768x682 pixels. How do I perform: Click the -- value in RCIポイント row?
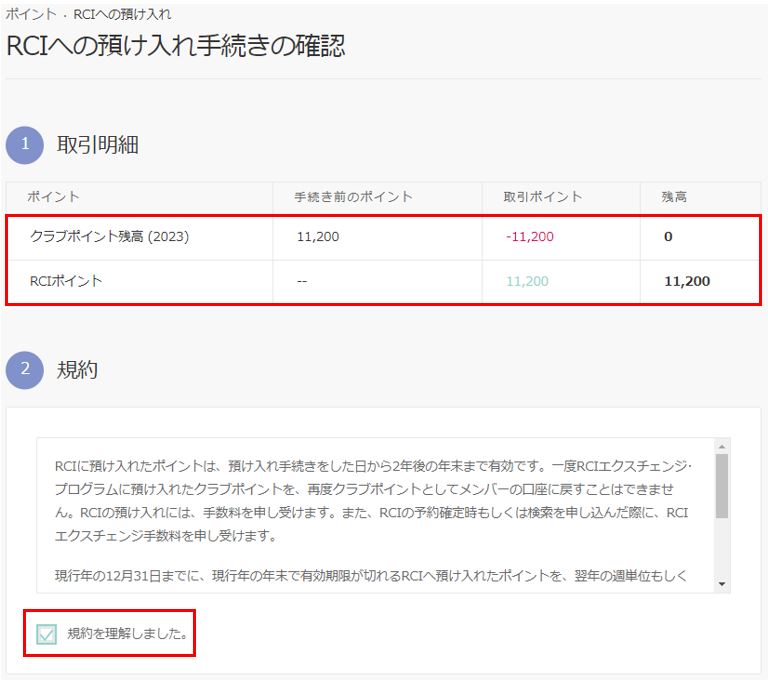click(302, 282)
